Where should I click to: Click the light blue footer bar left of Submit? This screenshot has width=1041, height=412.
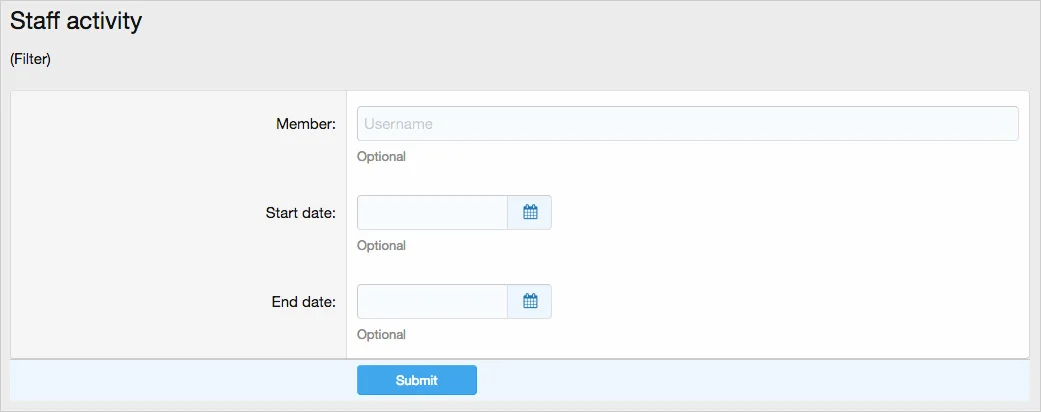coord(180,380)
